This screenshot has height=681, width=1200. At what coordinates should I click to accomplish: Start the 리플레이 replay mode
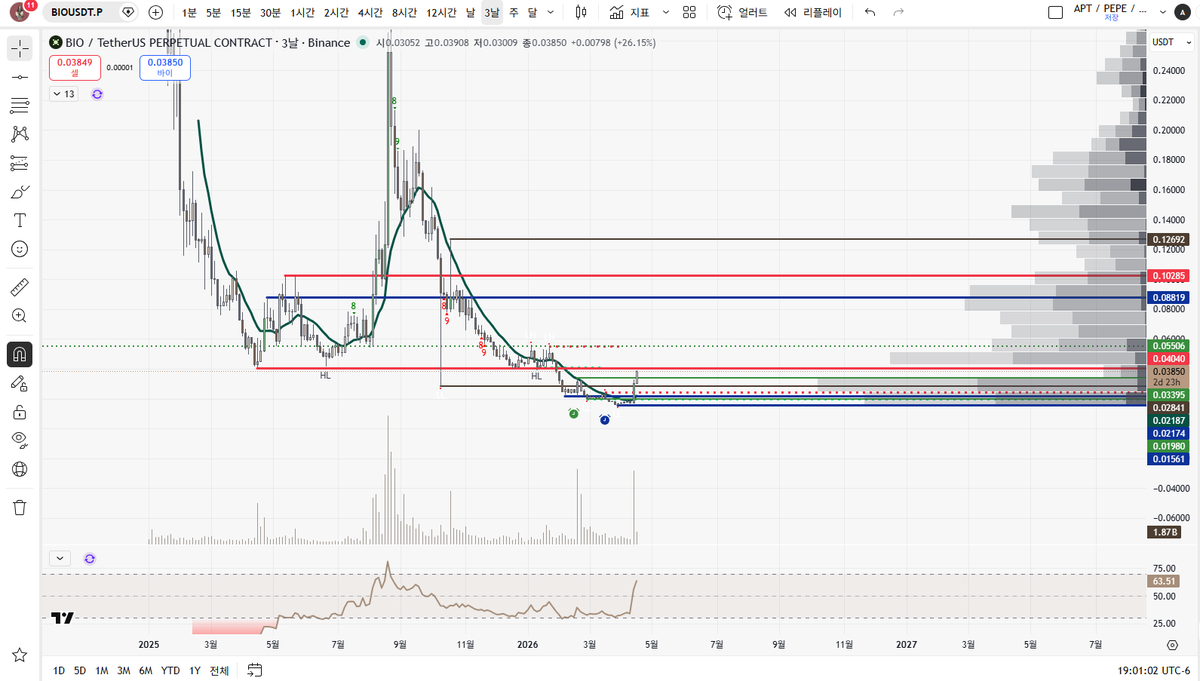(813, 13)
